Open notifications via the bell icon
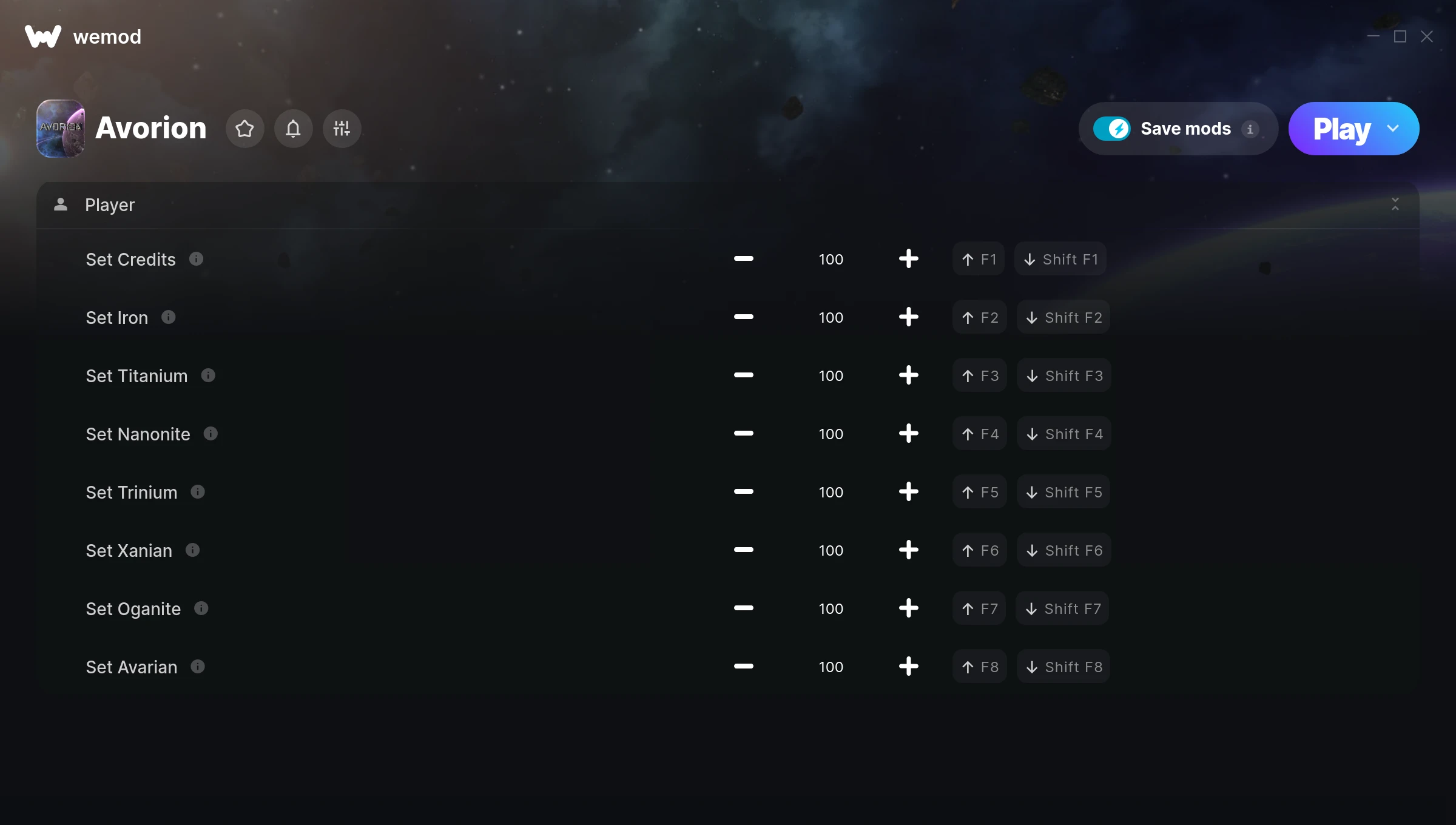1456x825 pixels. click(293, 129)
